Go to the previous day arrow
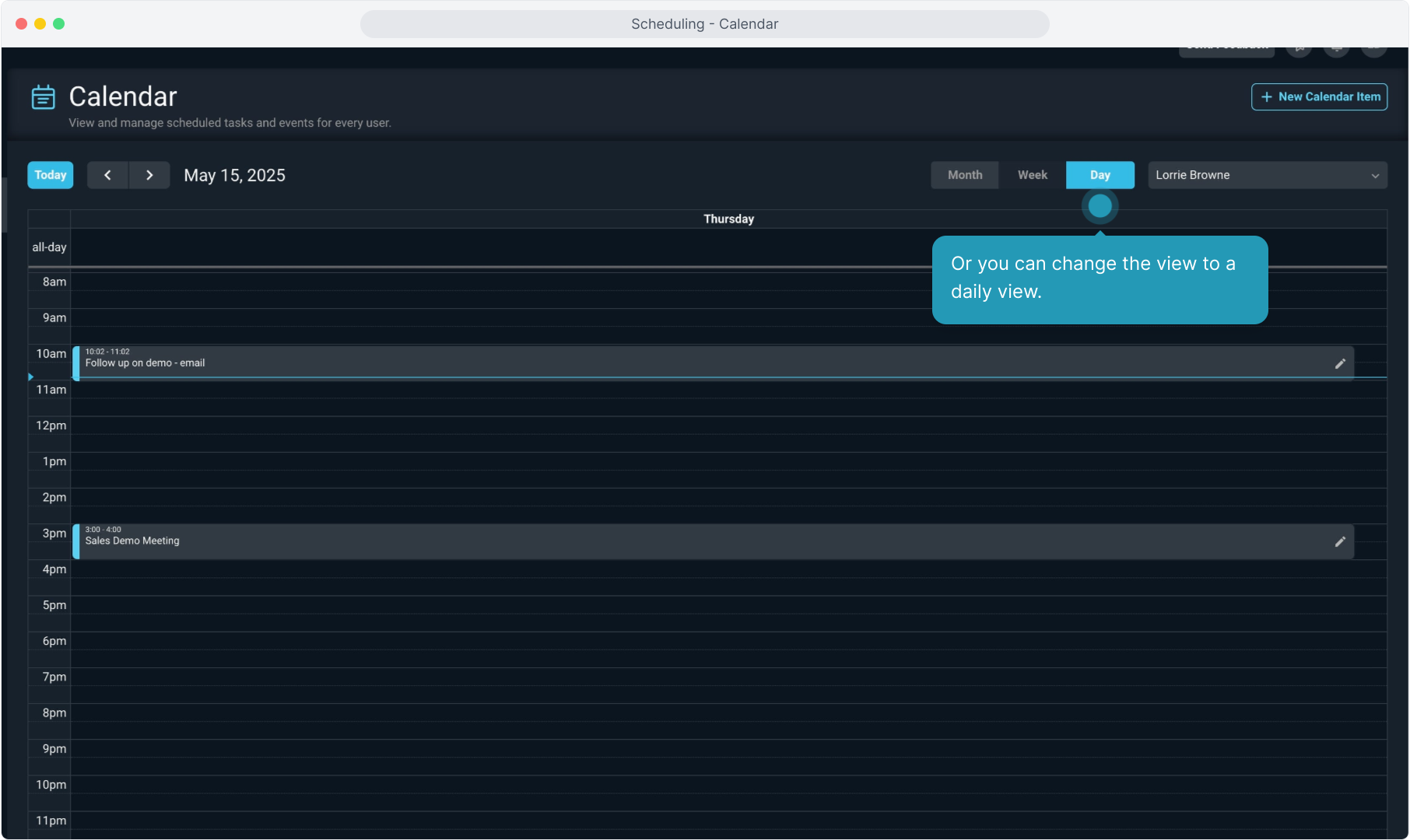The height and width of the screenshot is (840, 1410). click(108, 175)
